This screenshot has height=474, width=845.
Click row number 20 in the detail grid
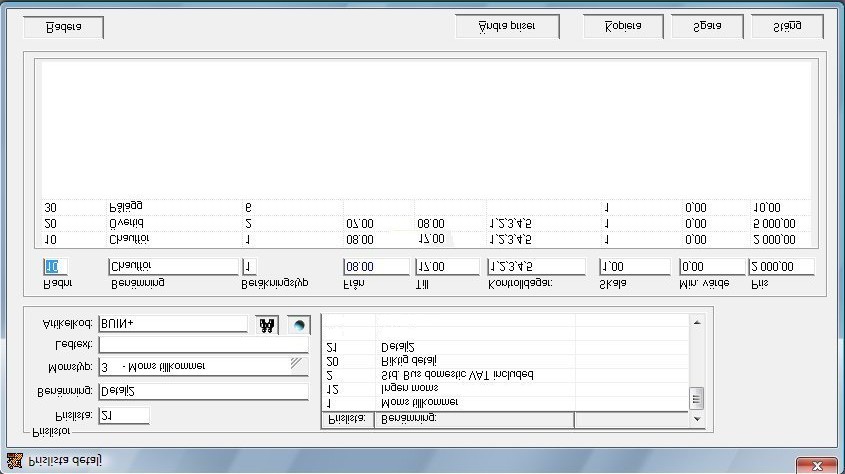click(50, 224)
